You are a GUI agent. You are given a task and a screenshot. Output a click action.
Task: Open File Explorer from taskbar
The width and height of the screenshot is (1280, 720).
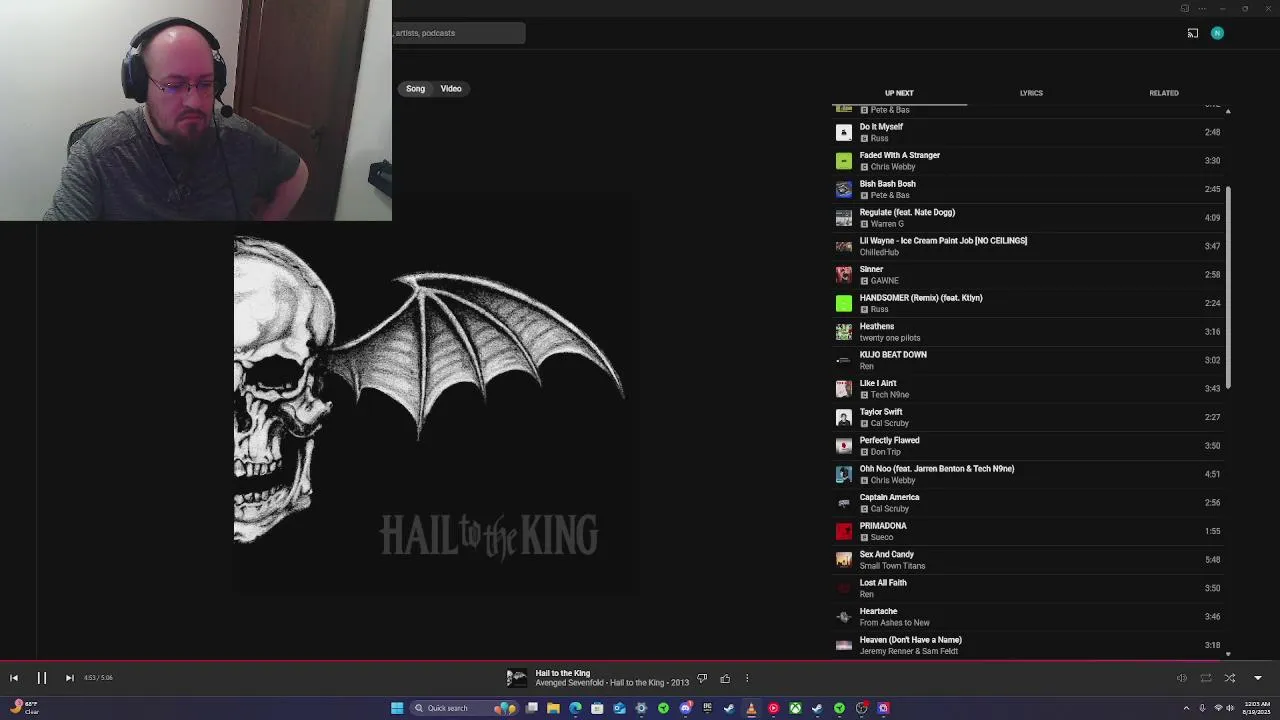[x=553, y=708]
